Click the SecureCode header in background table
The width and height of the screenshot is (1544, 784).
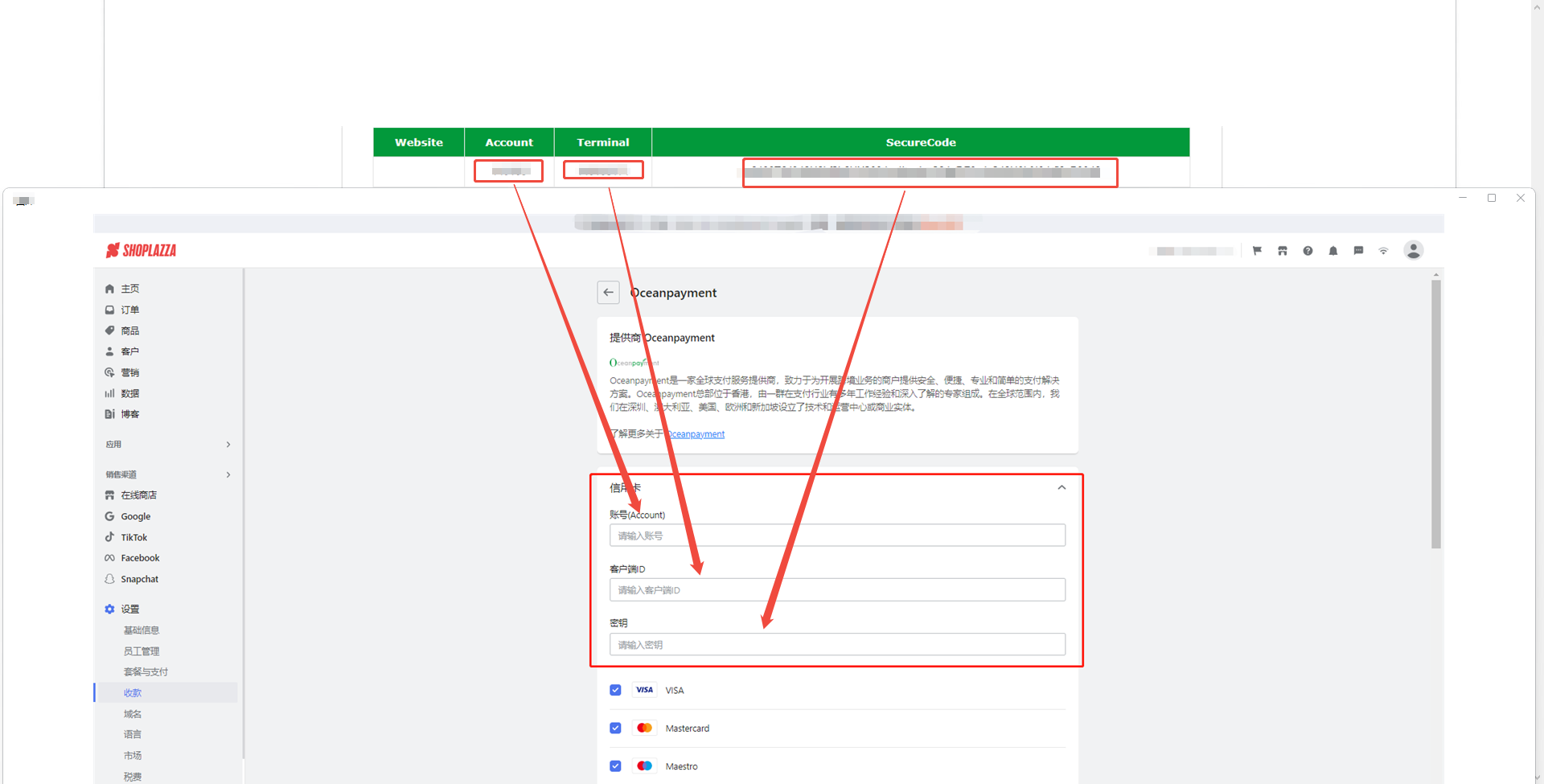click(921, 142)
